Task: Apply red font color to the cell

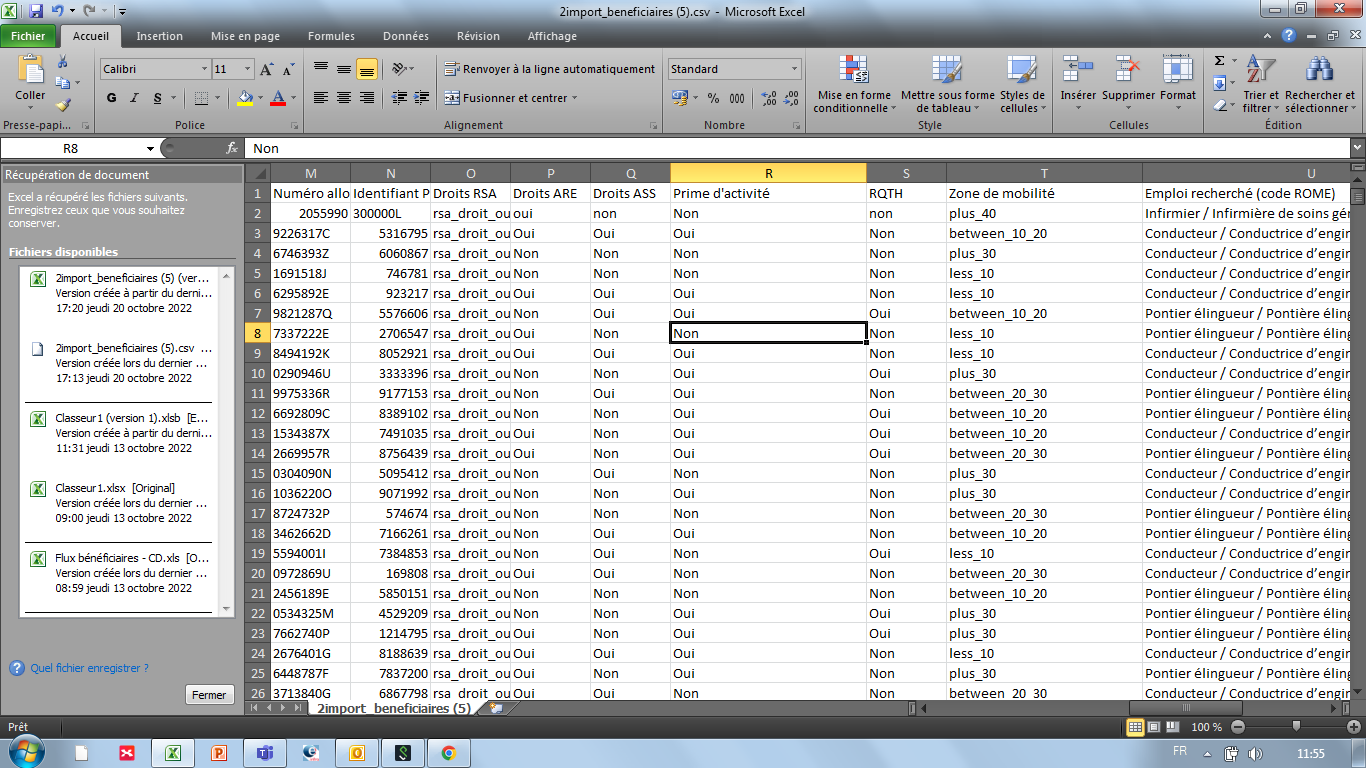Action: 278,98
